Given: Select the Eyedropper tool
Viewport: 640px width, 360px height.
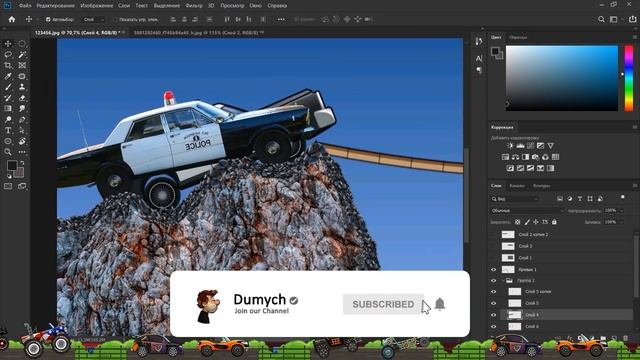Looking at the screenshot, I should coord(8,76).
